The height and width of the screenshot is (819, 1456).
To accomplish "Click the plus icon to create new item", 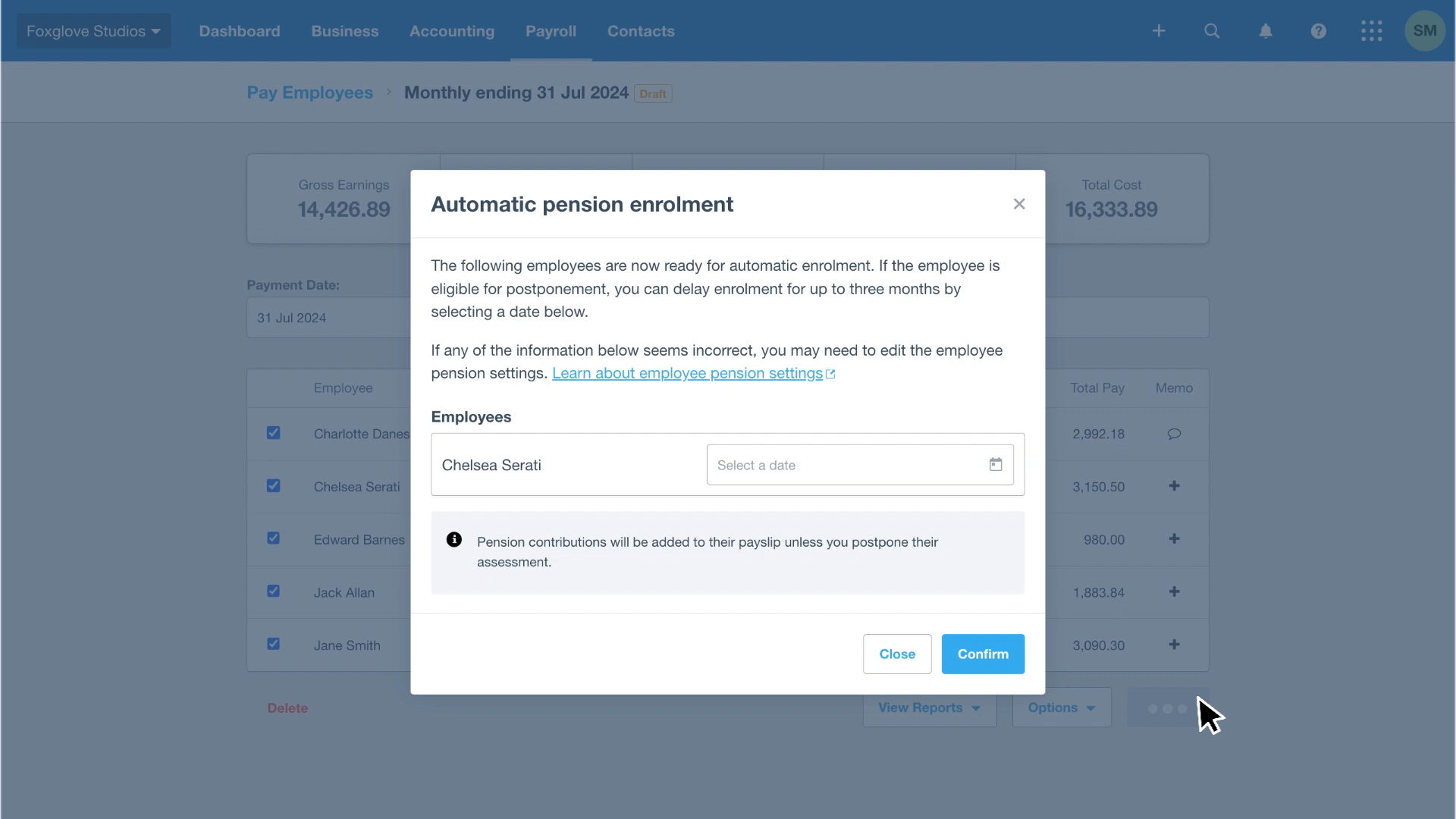I will (1159, 30).
